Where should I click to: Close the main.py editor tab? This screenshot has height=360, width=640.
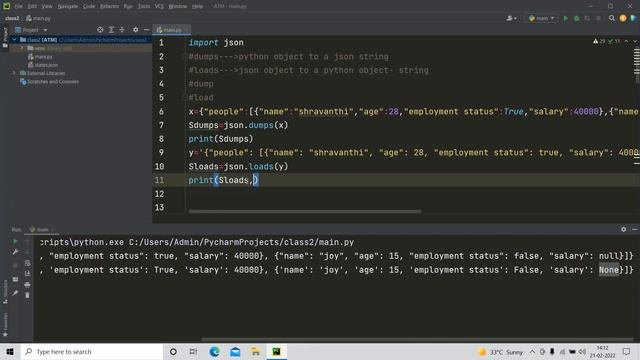pyautogui.click(x=187, y=30)
